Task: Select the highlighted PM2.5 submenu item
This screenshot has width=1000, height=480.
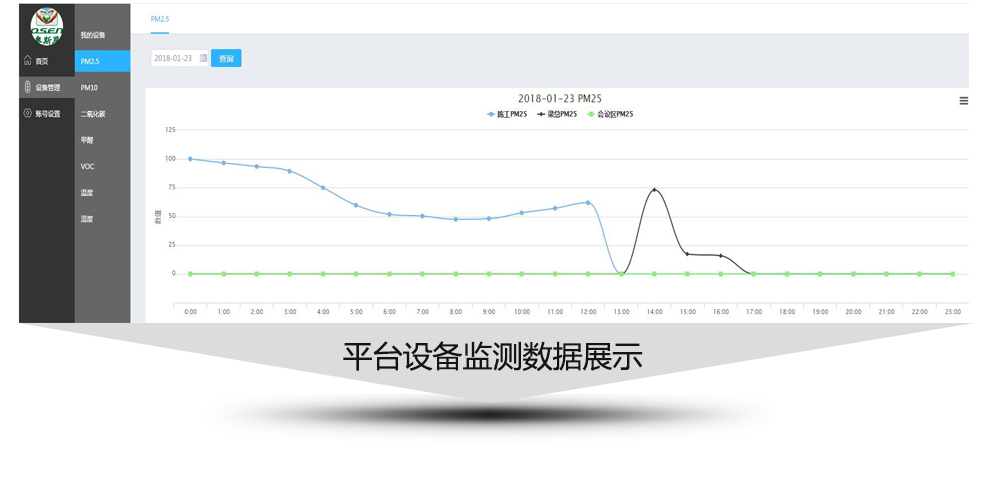Action: (x=91, y=61)
